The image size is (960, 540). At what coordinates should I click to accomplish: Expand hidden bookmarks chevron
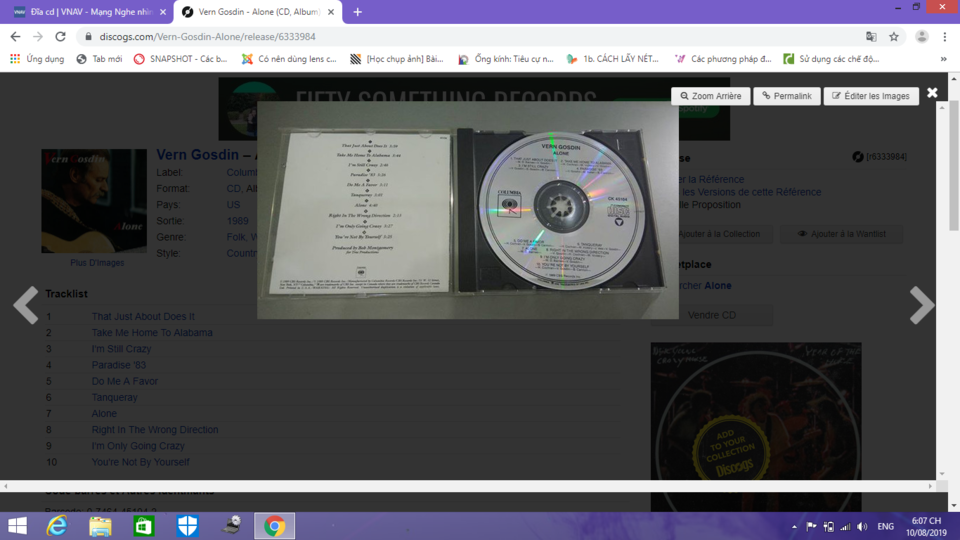tap(943, 59)
